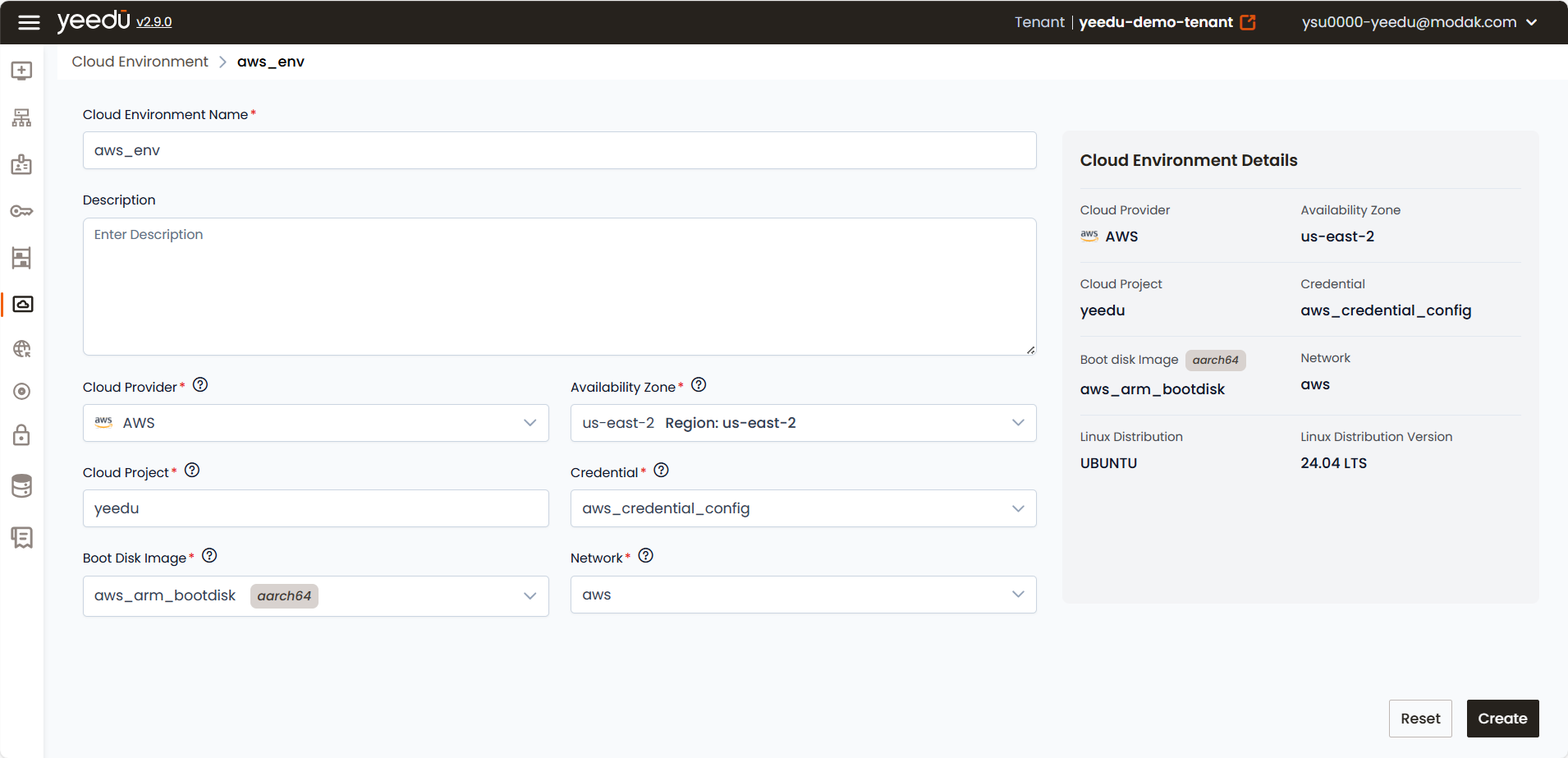This screenshot has width=1568, height=758.
Task: Show help for Boot Disk Image field
Action: (x=209, y=556)
